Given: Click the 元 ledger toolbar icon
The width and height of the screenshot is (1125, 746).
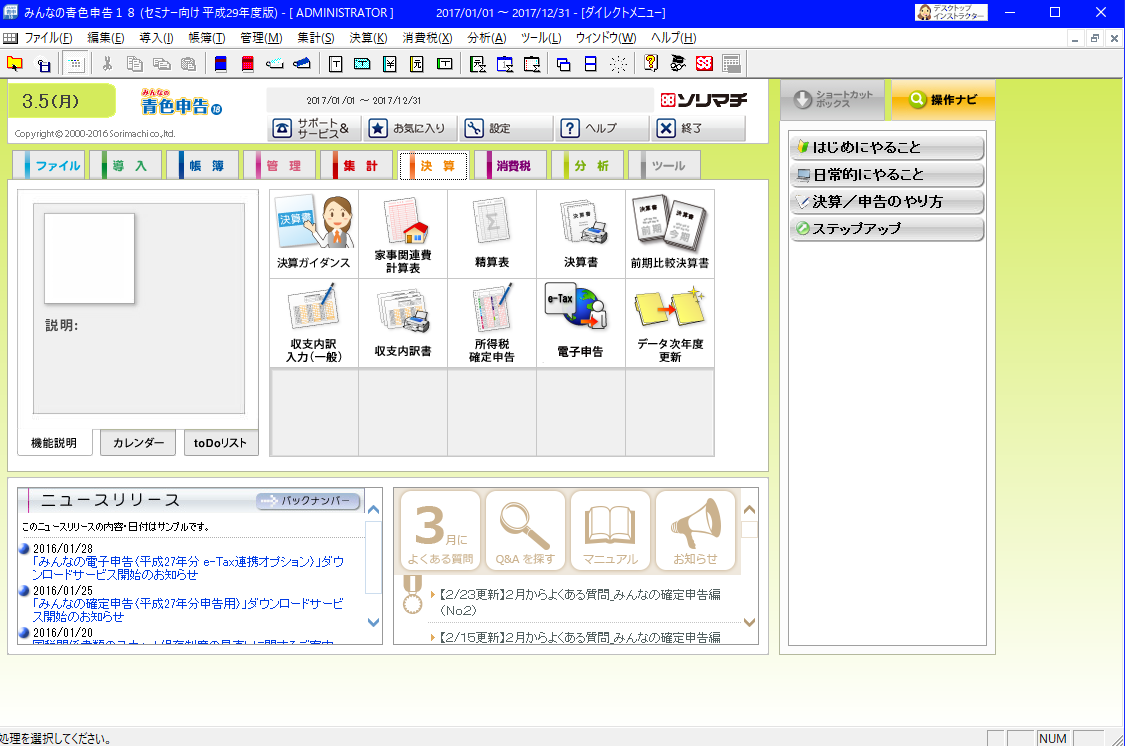Looking at the screenshot, I should 416,64.
